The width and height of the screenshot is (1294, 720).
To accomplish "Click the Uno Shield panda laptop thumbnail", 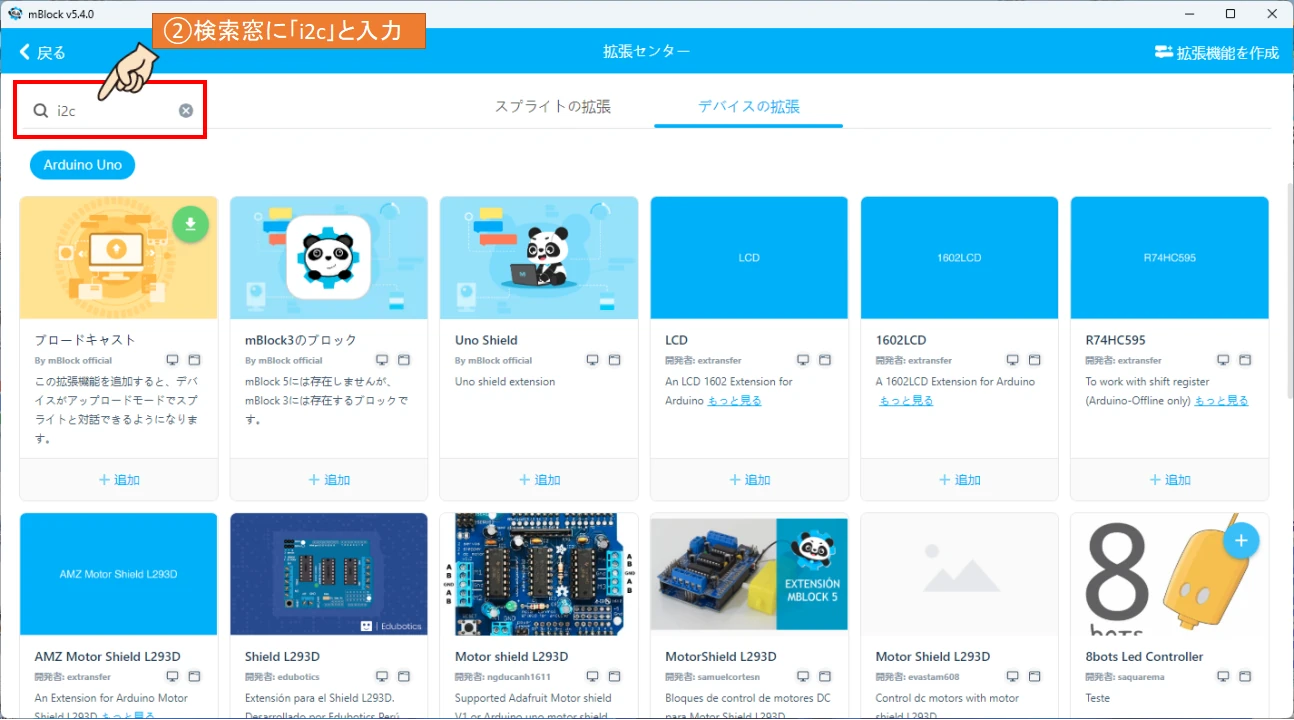I will 539,258.
